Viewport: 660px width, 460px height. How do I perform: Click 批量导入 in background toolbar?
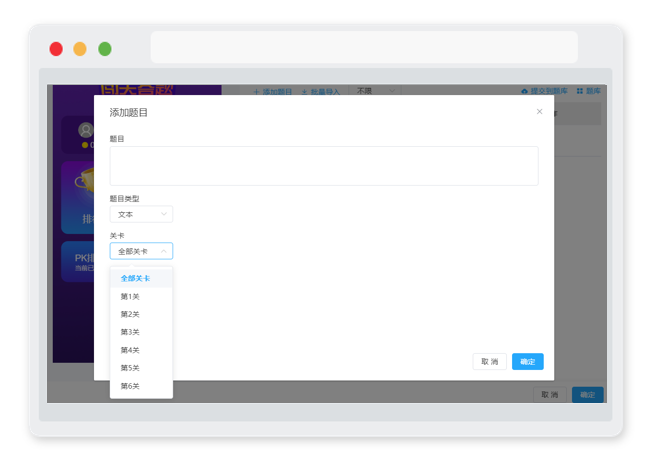tap(320, 91)
